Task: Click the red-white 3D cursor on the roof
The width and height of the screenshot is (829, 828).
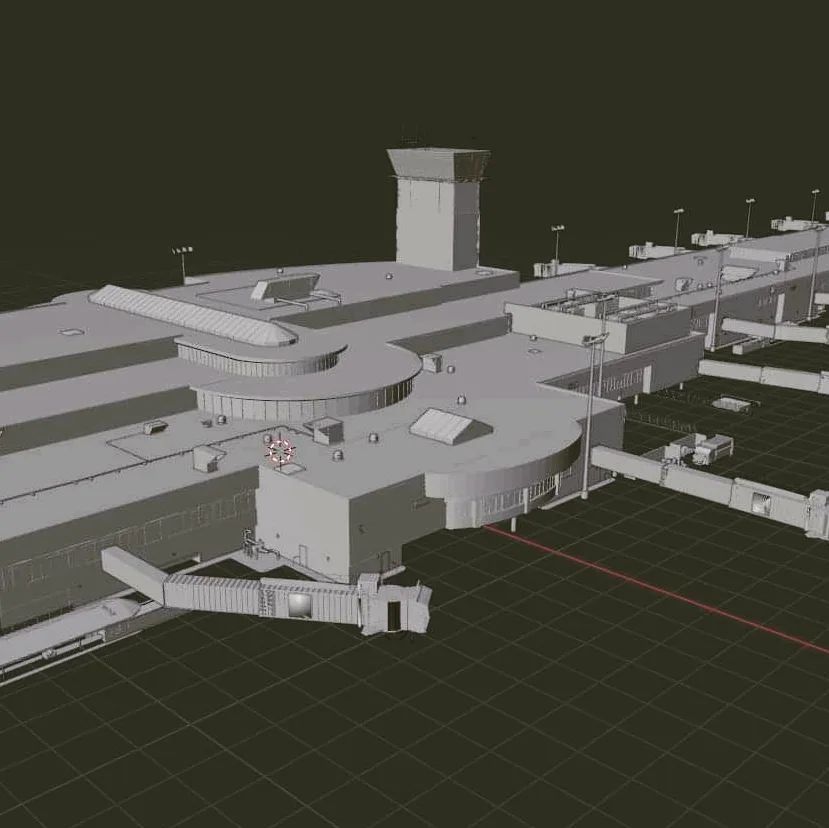Action: click(x=280, y=452)
